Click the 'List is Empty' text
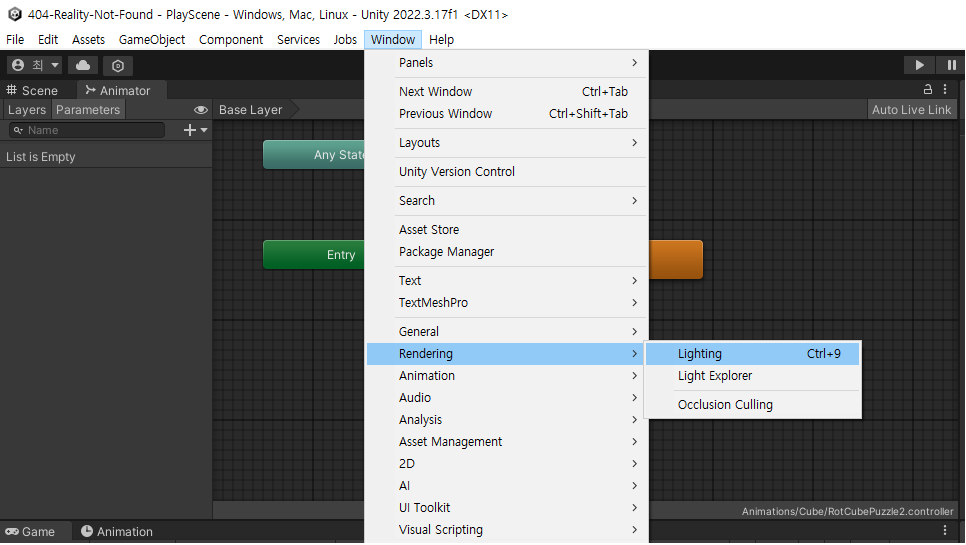The image size is (966, 545). [41, 157]
